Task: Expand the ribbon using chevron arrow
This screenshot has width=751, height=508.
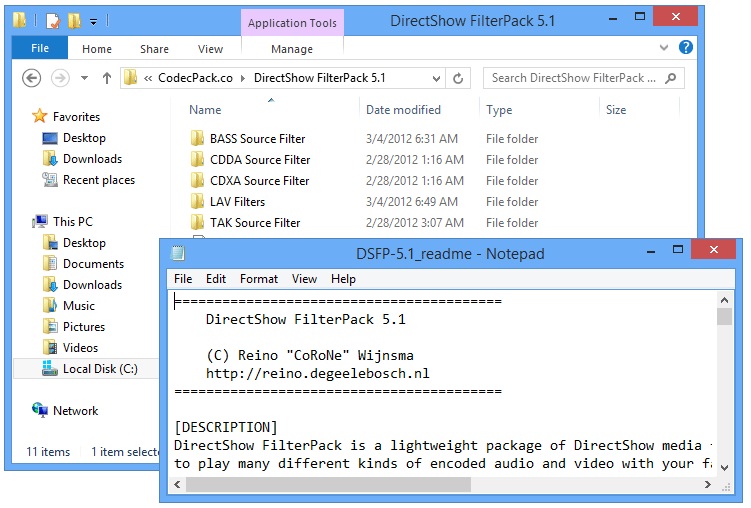Action: coord(667,48)
